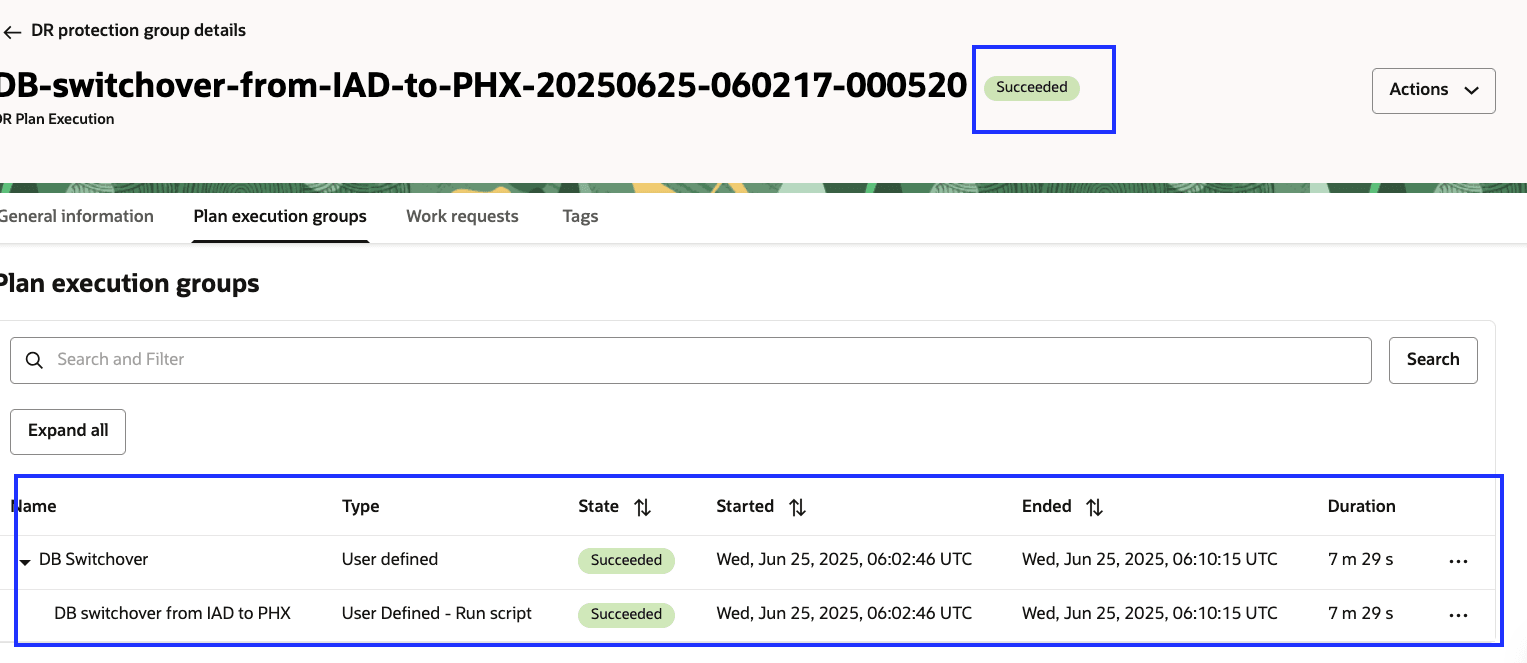Click the Succeeded badge next to the execution title

click(1031, 88)
